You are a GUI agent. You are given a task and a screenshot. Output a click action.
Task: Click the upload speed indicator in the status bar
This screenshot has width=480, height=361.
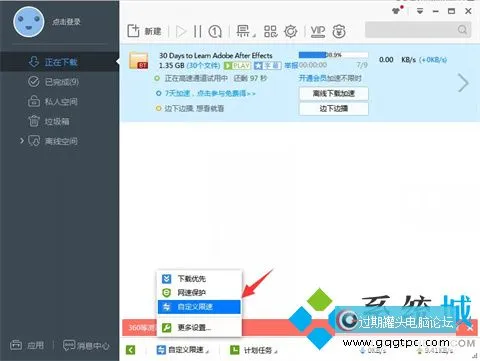434,351
